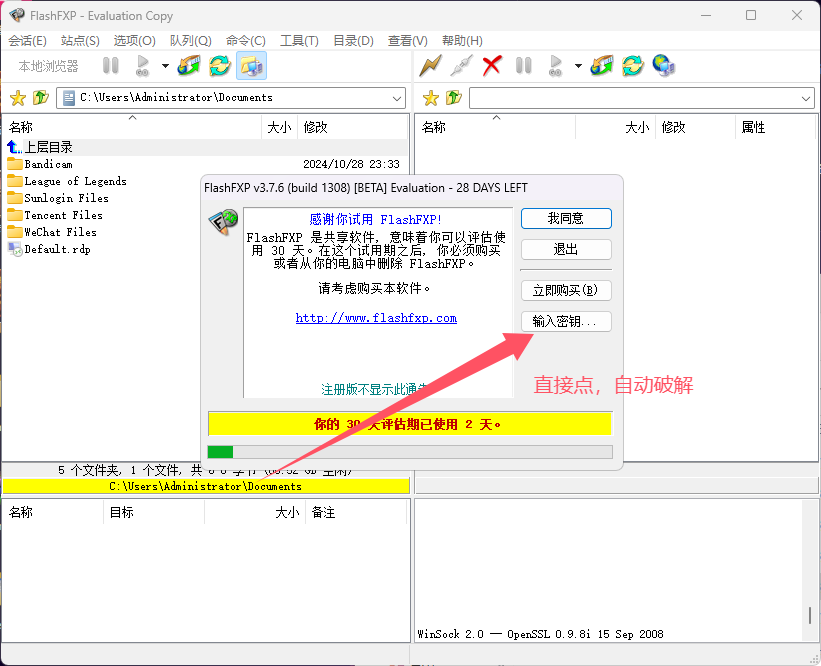Open local favorites star icon
This screenshot has width=821, height=666.
(x=17, y=98)
